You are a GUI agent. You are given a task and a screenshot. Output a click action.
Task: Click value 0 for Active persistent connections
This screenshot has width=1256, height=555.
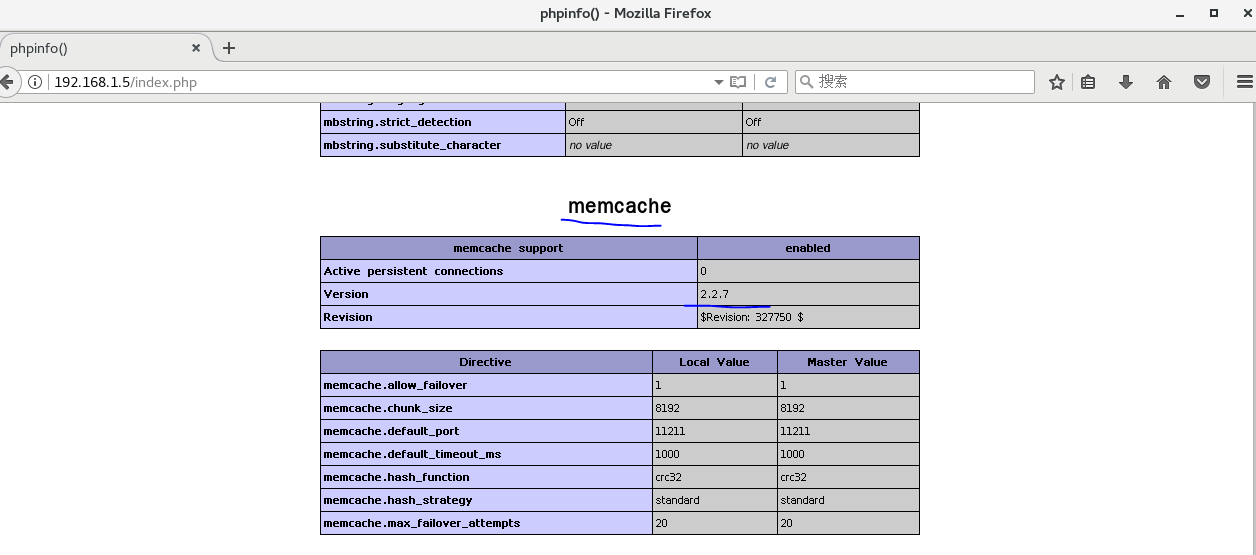click(703, 271)
